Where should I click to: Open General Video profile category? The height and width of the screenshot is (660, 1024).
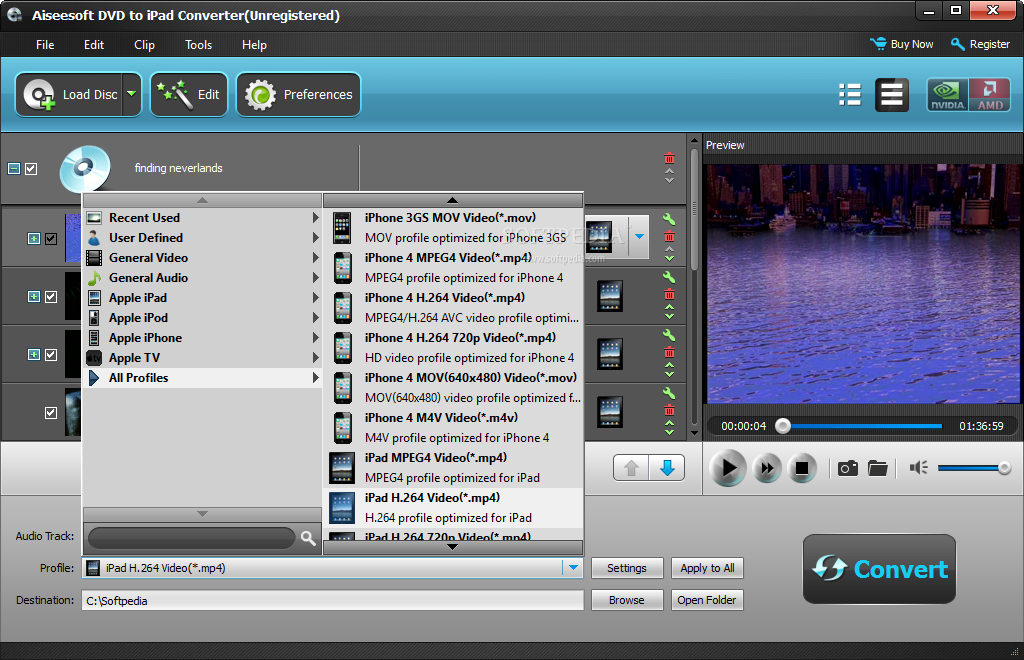[202, 258]
